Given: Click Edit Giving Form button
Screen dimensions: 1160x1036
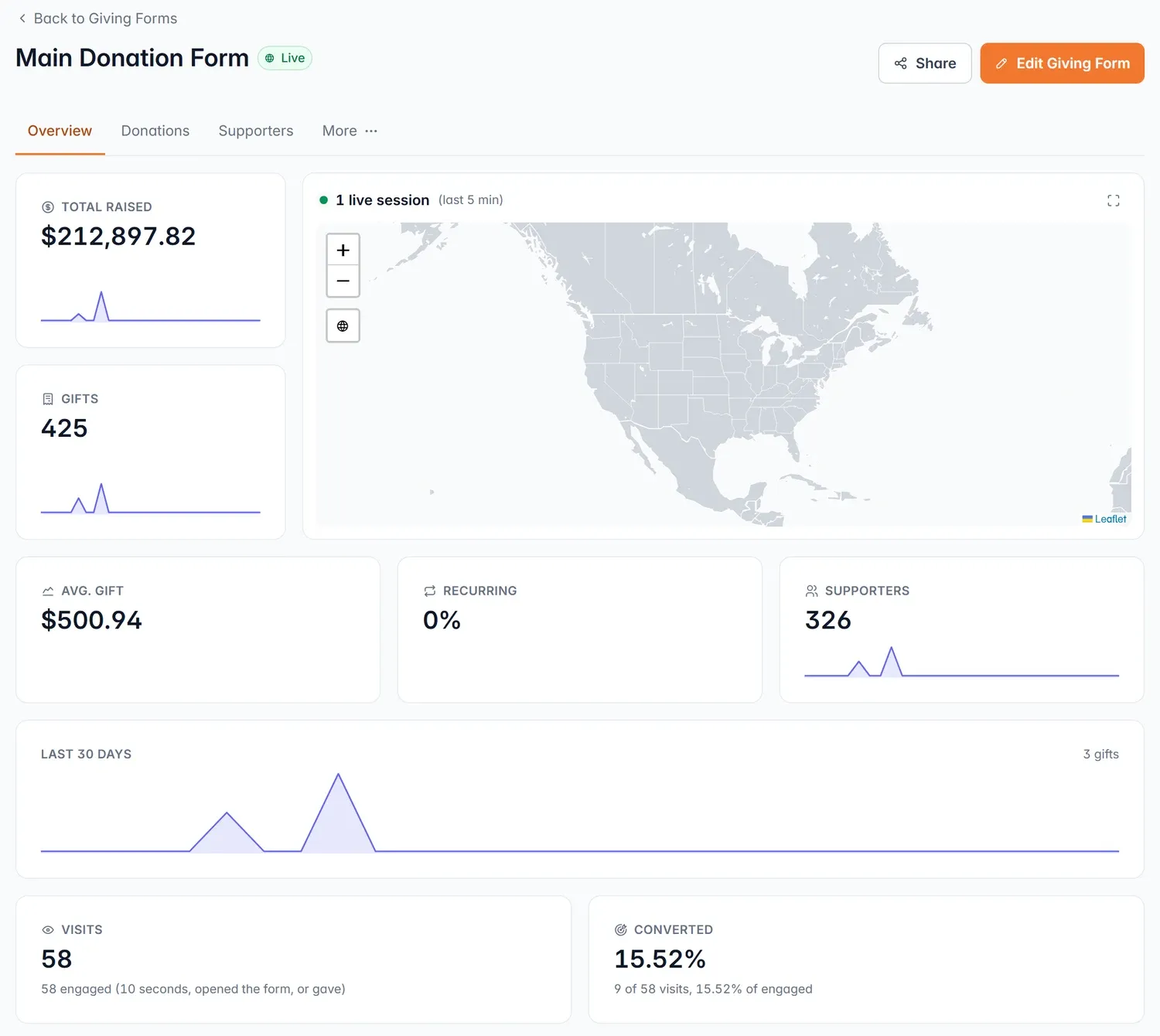Looking at the screenshot, I should (1062, 63).
